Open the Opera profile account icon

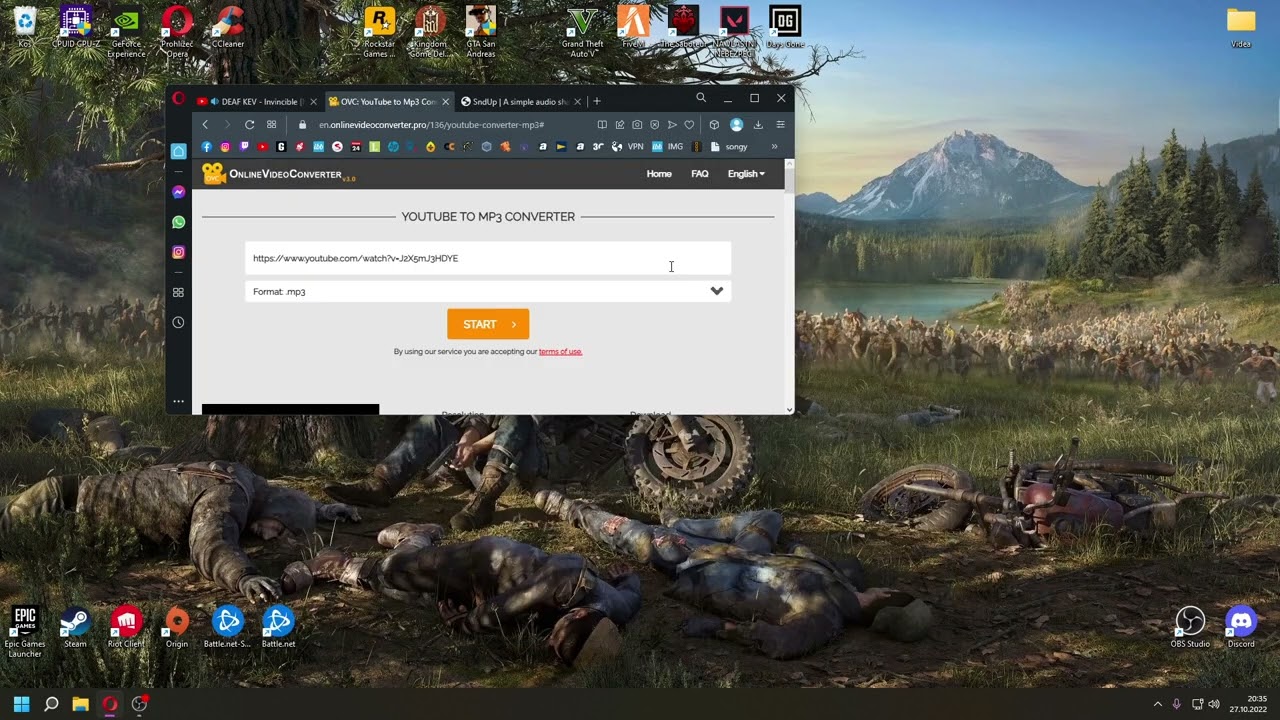coord(737,125)
